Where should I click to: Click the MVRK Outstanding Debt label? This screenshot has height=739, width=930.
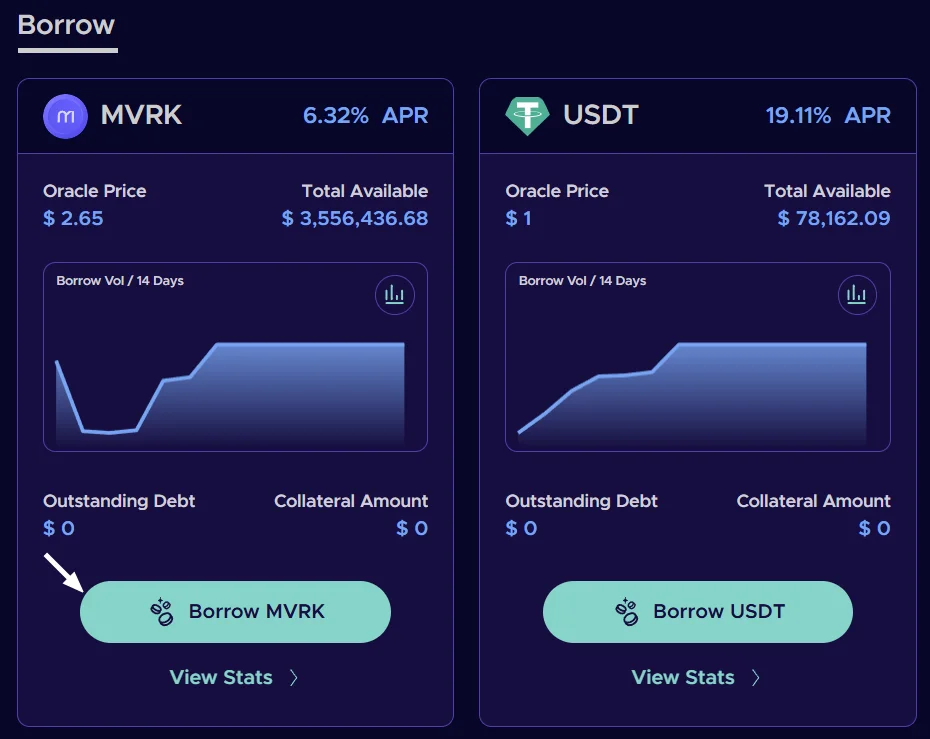[119, 501]
